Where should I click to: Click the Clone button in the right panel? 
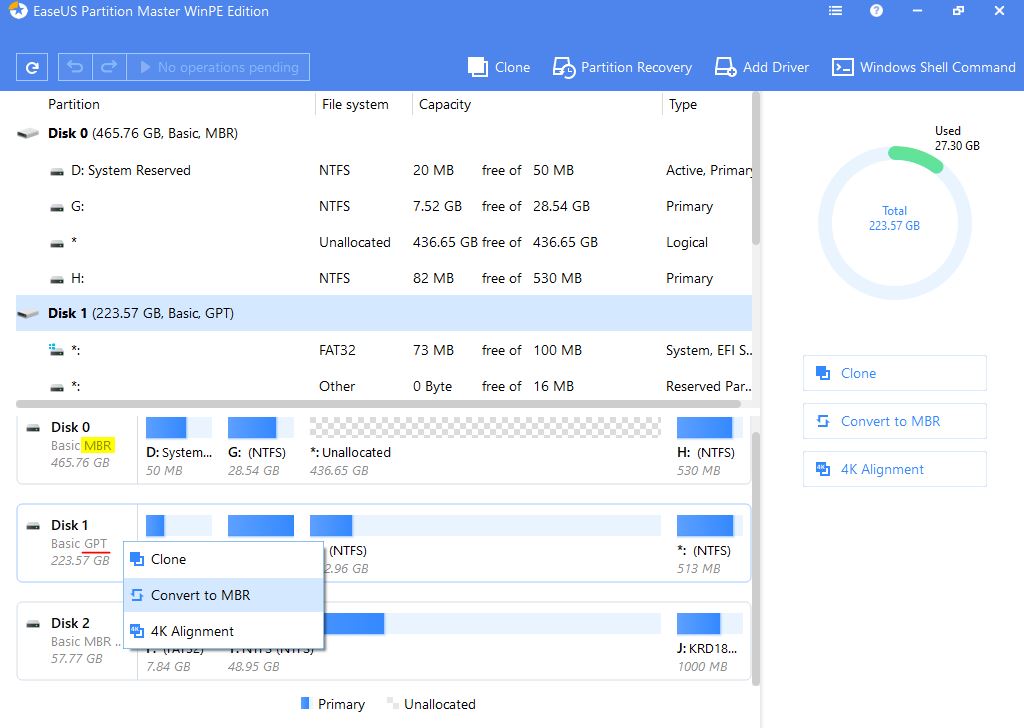894,373
